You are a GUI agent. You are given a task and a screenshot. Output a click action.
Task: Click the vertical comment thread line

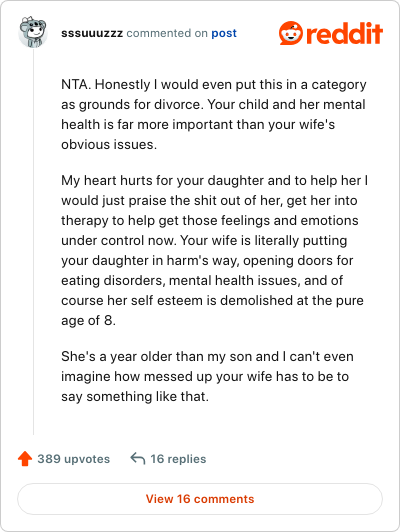[33, 243]
